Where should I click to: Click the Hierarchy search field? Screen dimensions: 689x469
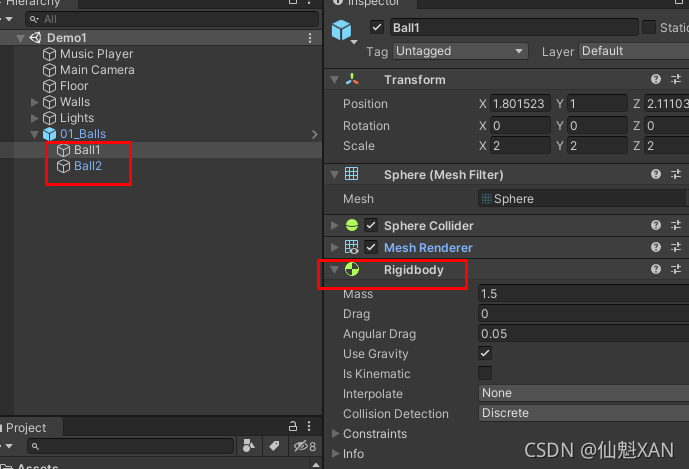click(172, 19)
